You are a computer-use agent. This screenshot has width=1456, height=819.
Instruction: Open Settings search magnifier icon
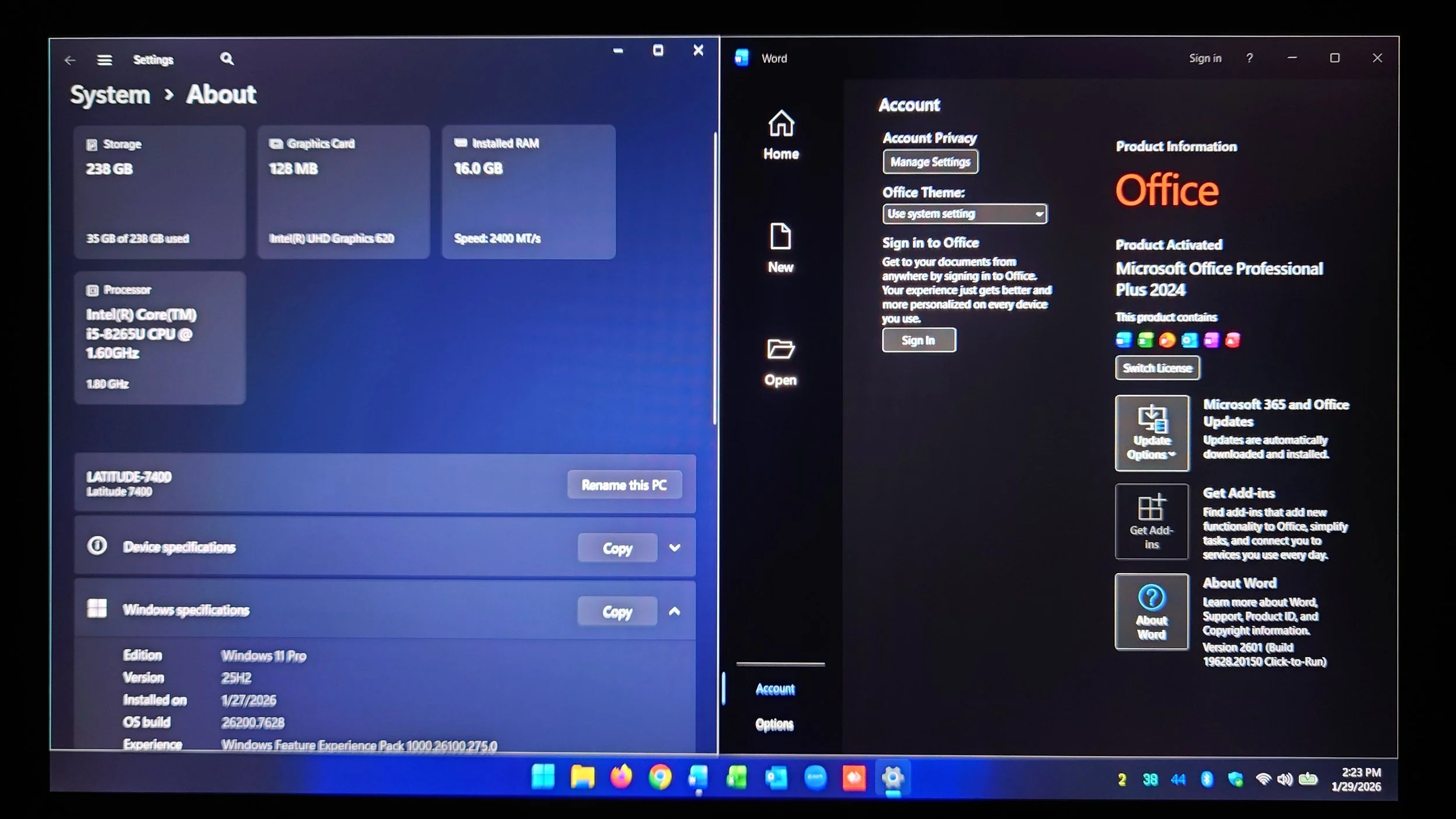coord(227,59)
